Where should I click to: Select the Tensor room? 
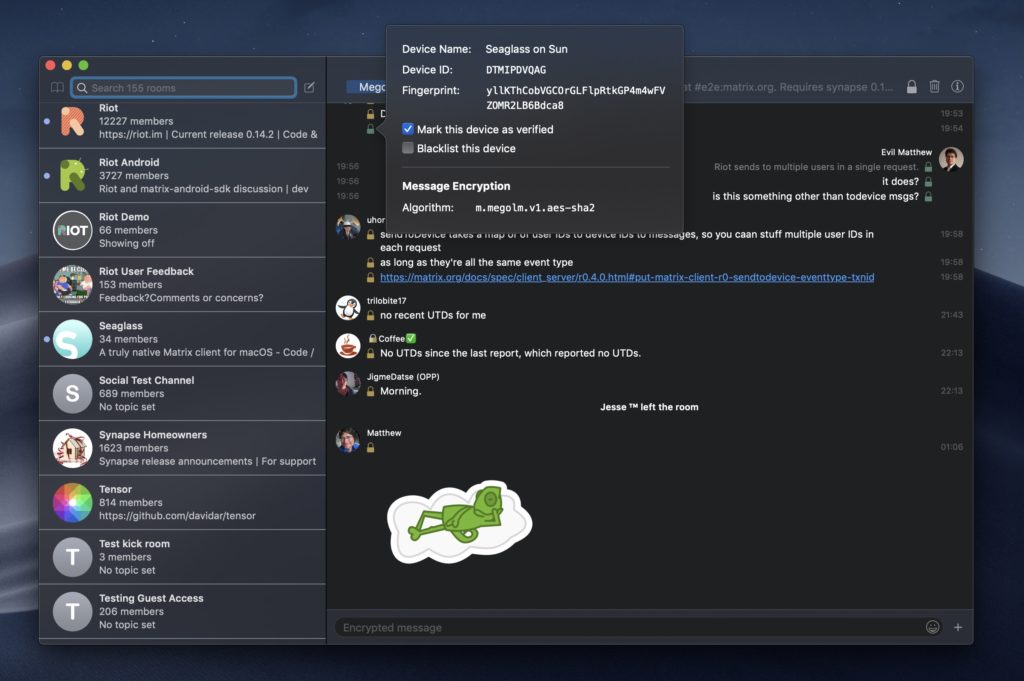(182, 502)
